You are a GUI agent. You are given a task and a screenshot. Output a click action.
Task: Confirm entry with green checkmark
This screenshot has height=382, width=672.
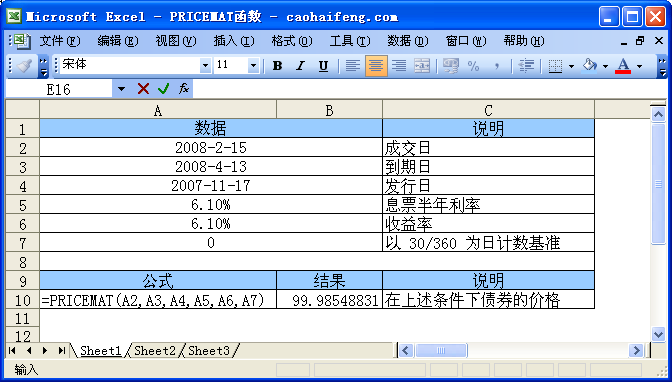click(x=163, y=89)
